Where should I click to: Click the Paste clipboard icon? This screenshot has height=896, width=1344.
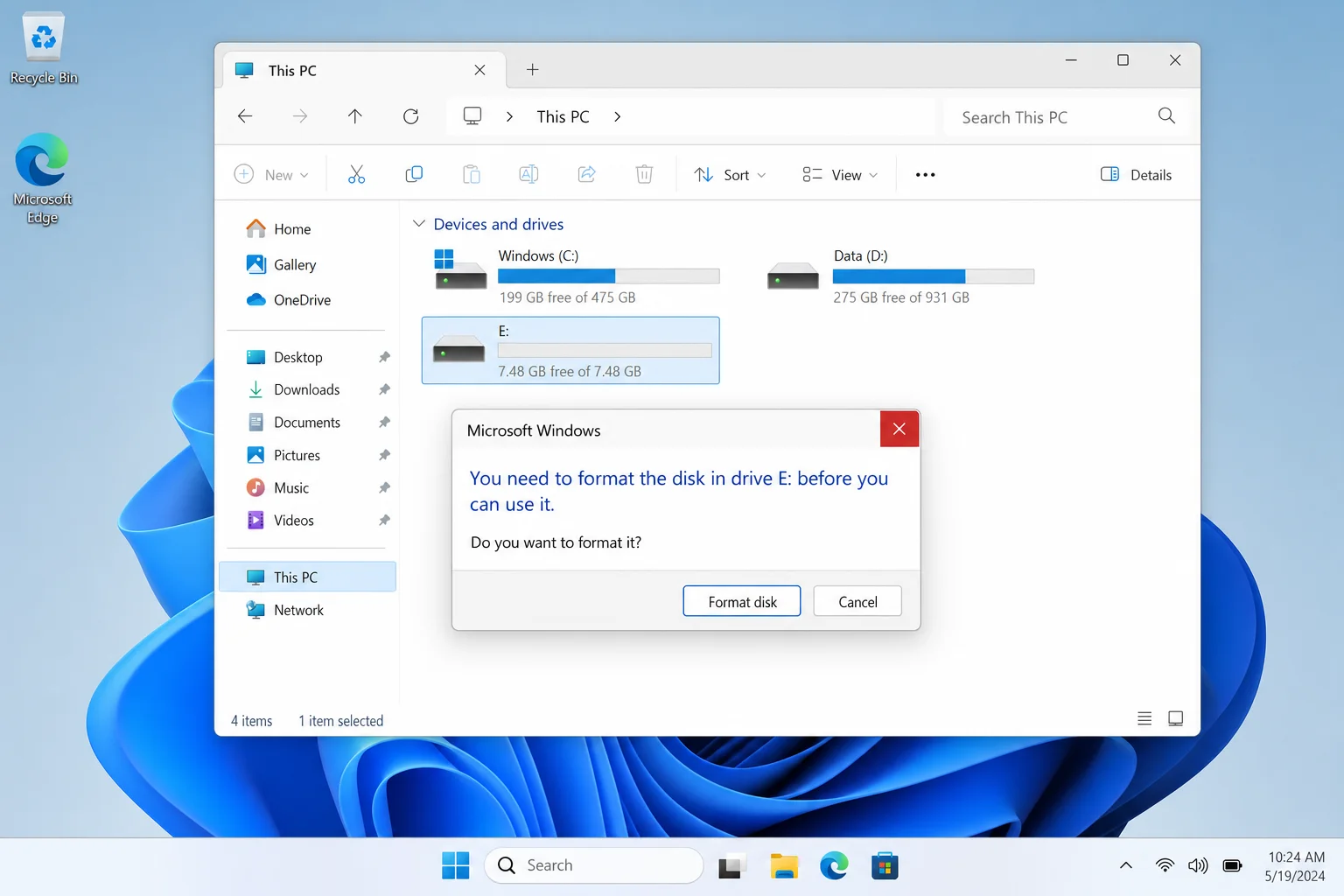[x=472, y=175]
